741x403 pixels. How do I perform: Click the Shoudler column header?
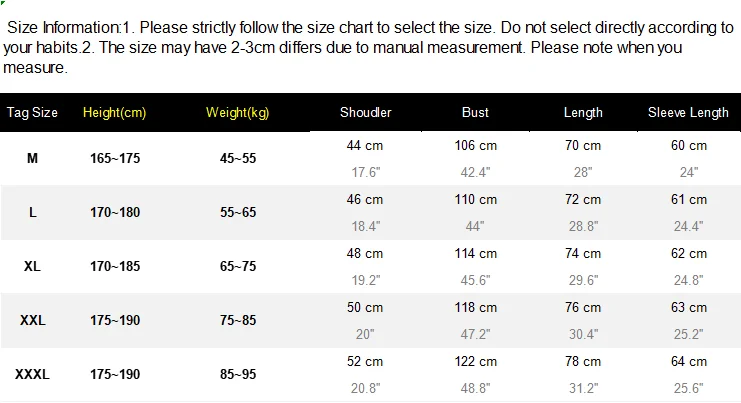click(366, 112)
